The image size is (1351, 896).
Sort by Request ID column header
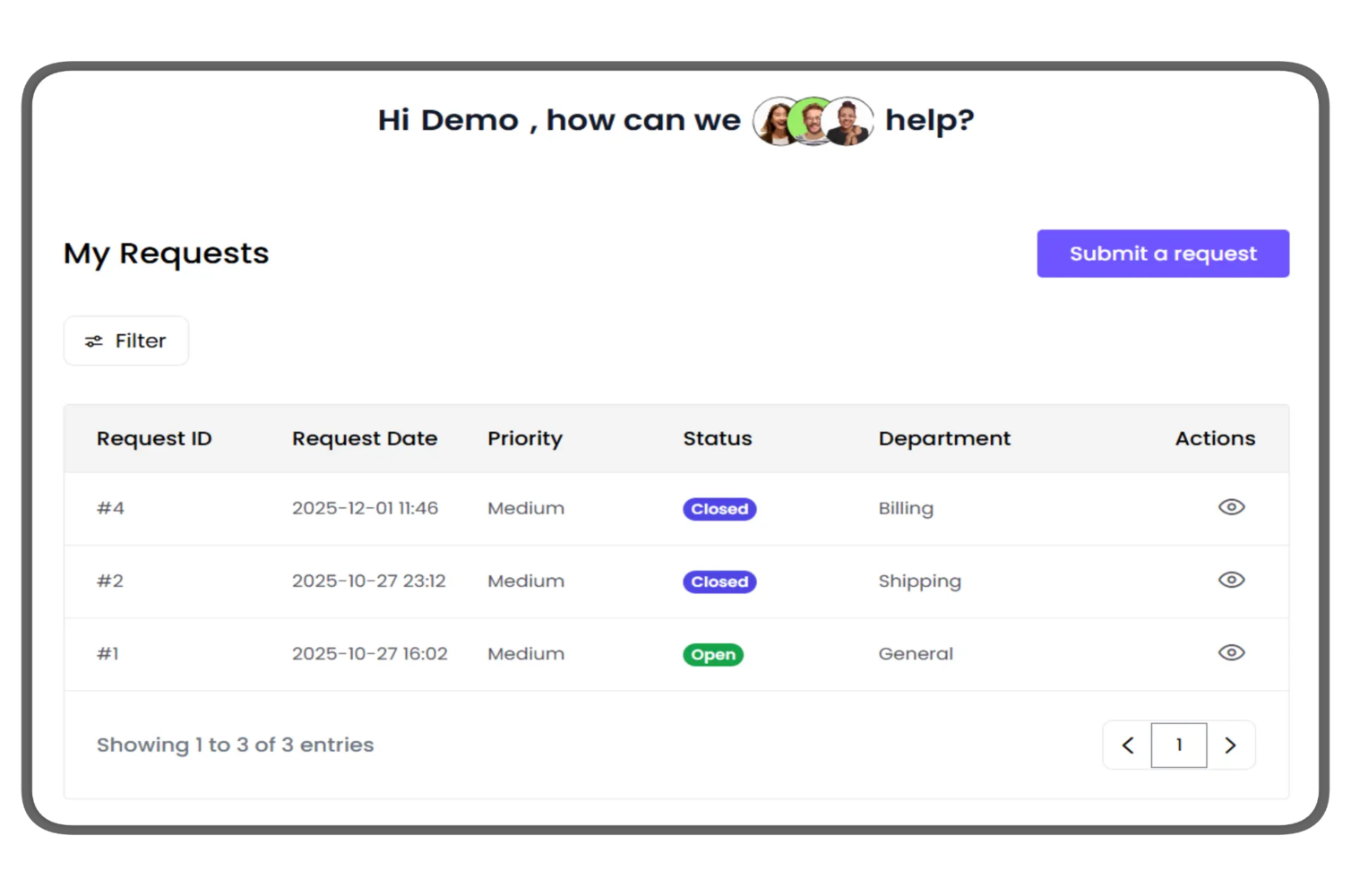click(x=154, y=438)
